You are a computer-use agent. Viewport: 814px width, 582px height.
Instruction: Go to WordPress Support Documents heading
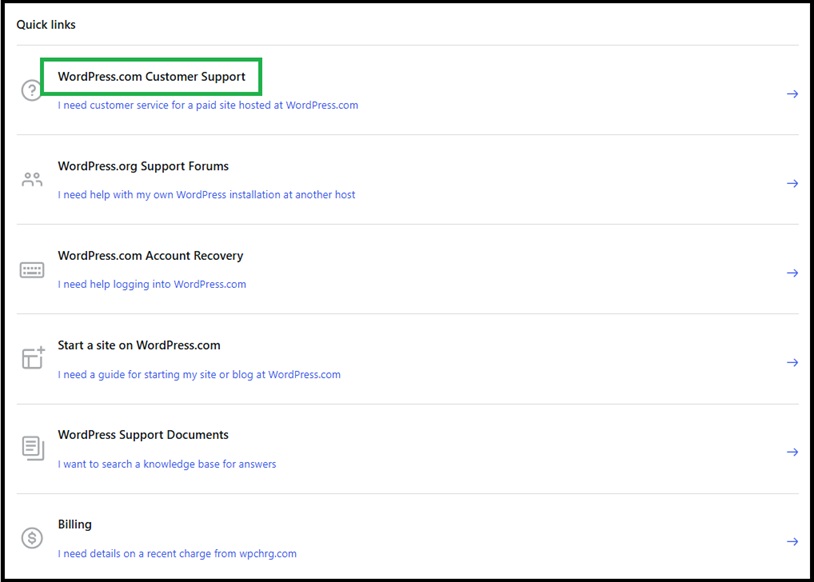(143, 435)
